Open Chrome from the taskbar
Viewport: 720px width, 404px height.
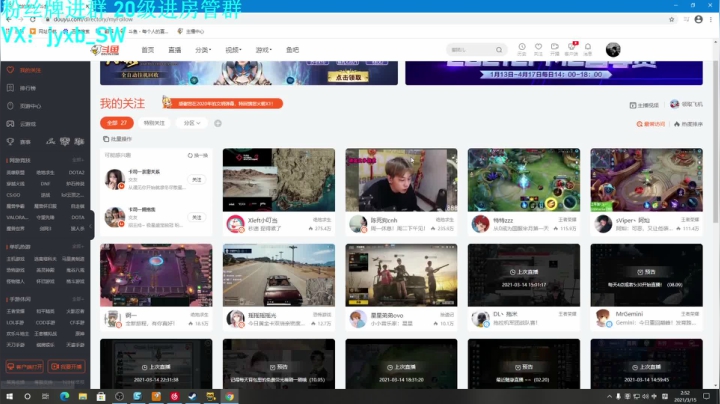[229, 396]
